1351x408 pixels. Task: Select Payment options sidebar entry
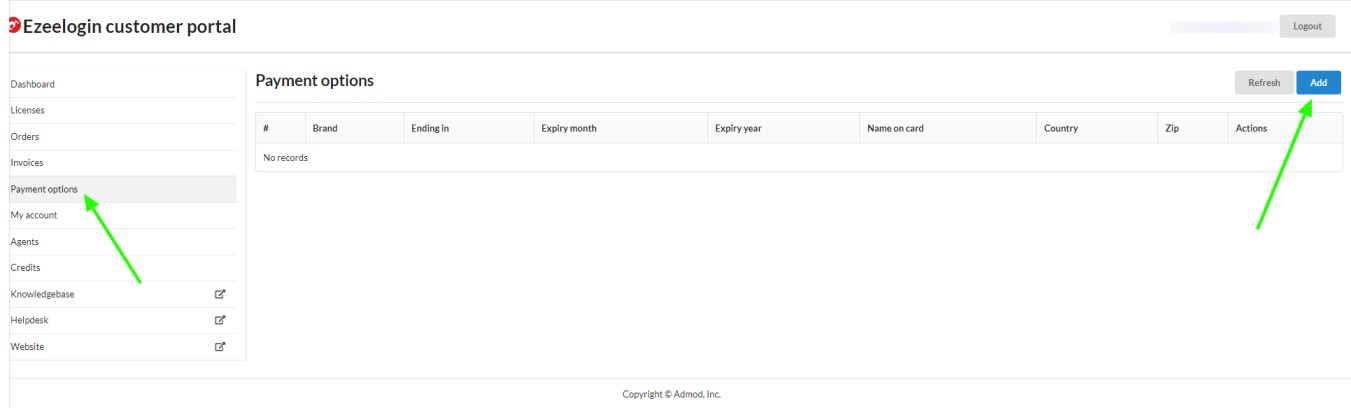[x=123, y=189]
